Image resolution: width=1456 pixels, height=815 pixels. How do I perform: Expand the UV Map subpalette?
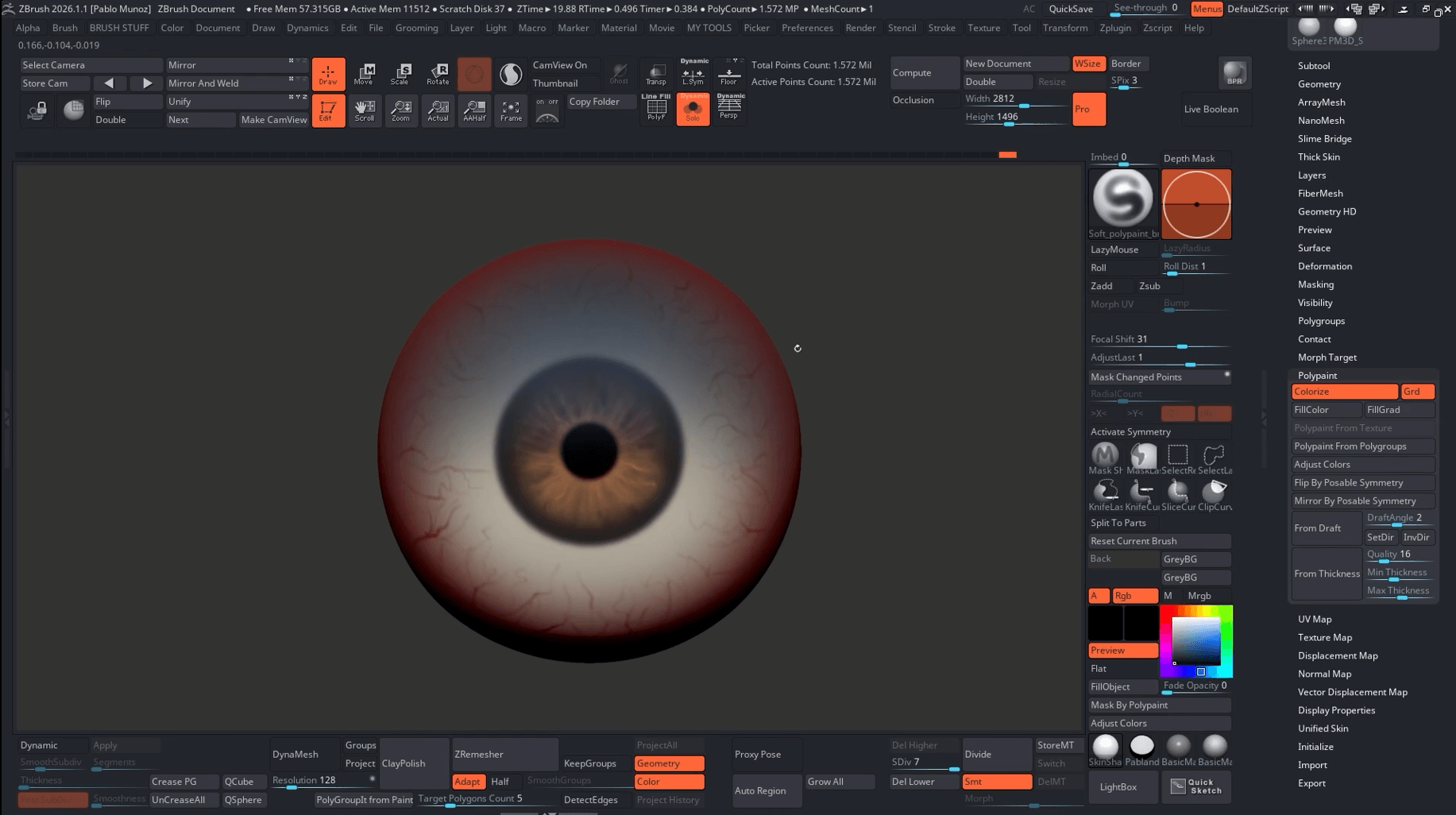coord(1315,620)
